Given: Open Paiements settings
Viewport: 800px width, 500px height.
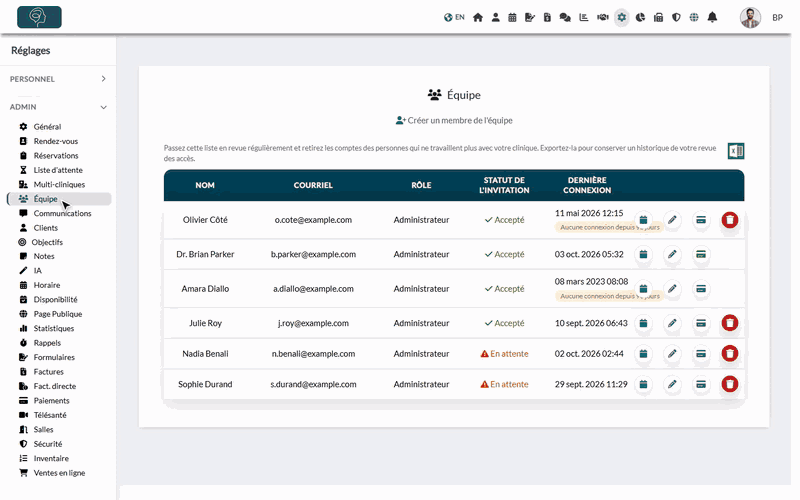Looking at the screenshot, I should (x=51, y=401).
